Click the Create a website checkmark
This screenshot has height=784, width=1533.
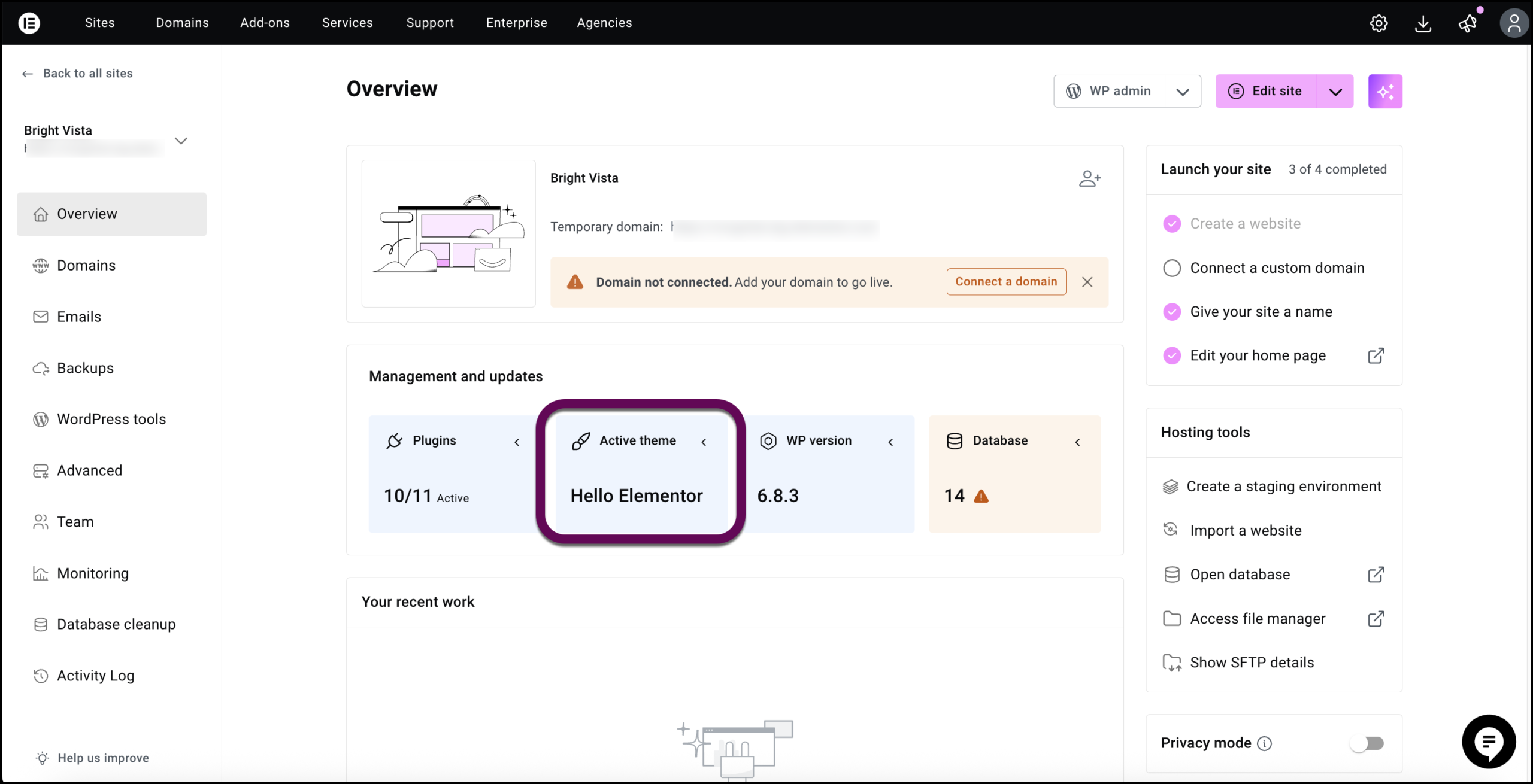(1172, 224)
